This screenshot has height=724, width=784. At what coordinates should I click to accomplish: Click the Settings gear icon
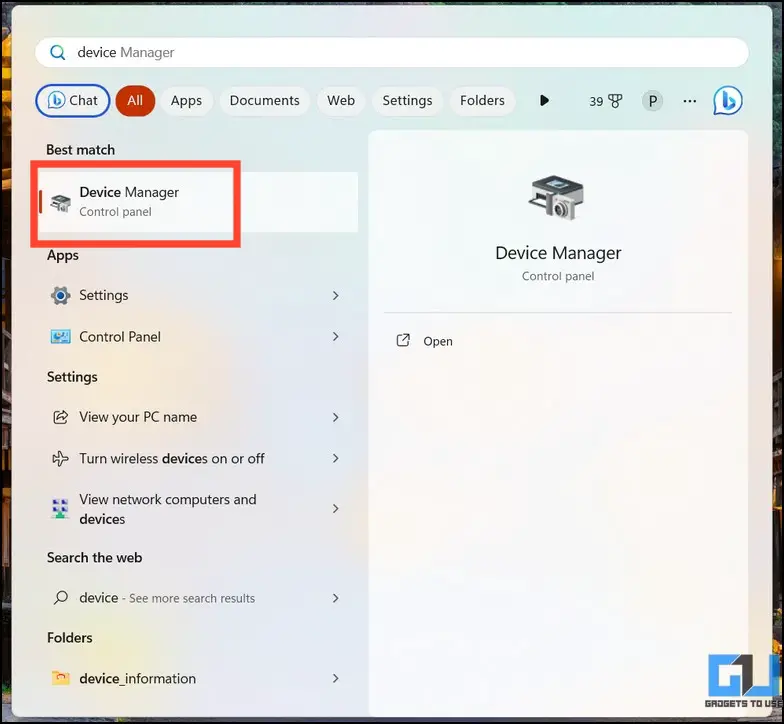click(x=60, y=296)
